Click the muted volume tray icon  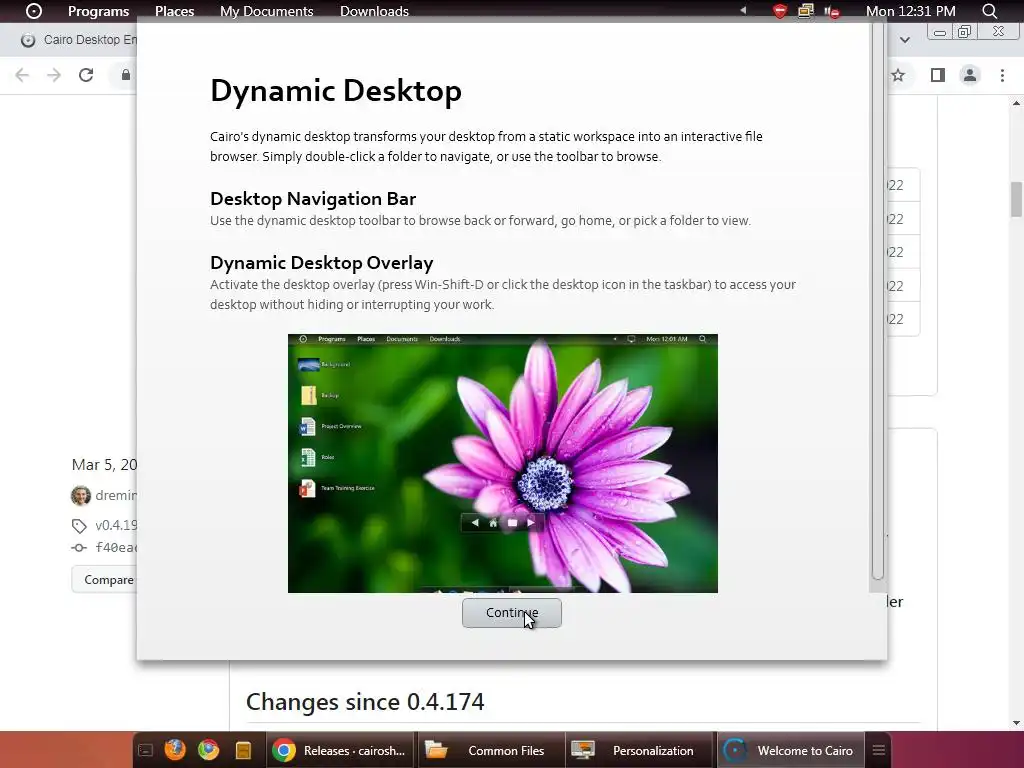[x=831, y=11]
